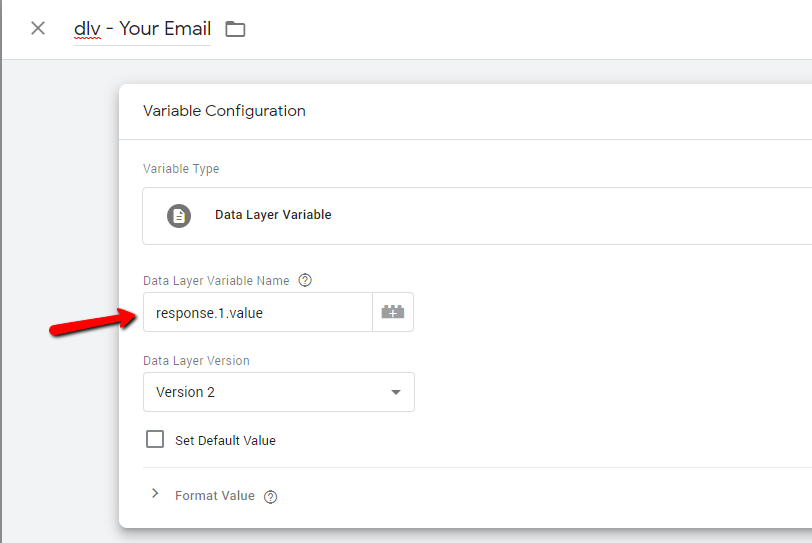The image size is (812, 543).
Task: Open the Data Layer Version dropdown
Action: (279, 392)
